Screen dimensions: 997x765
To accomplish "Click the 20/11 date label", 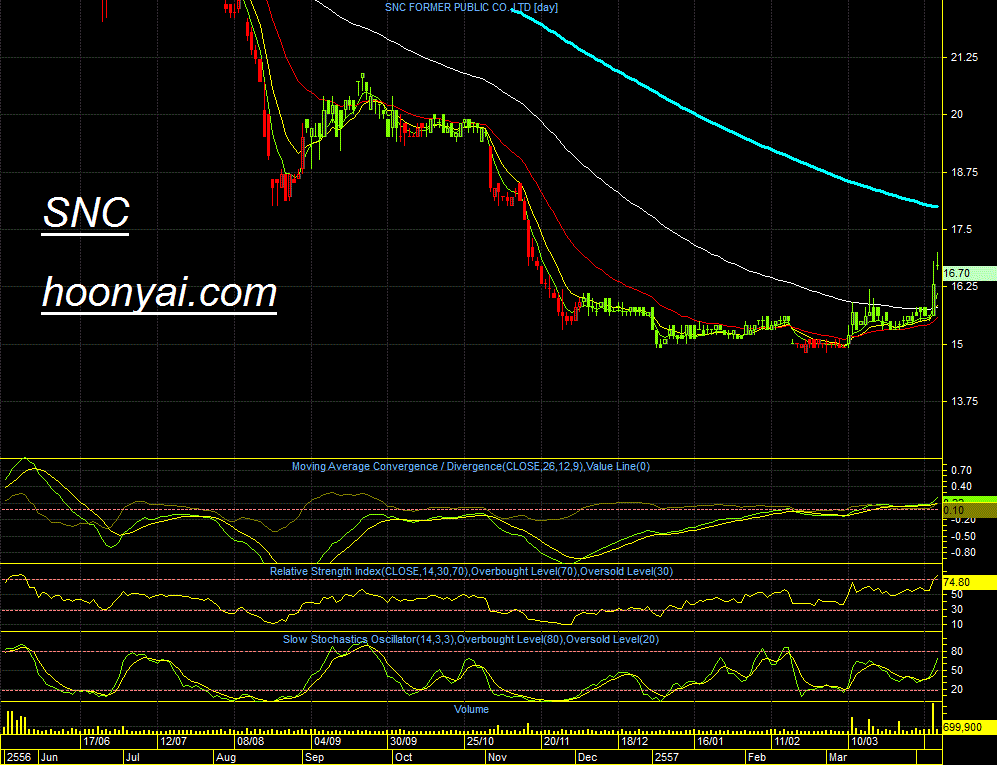I will [557, 741].
